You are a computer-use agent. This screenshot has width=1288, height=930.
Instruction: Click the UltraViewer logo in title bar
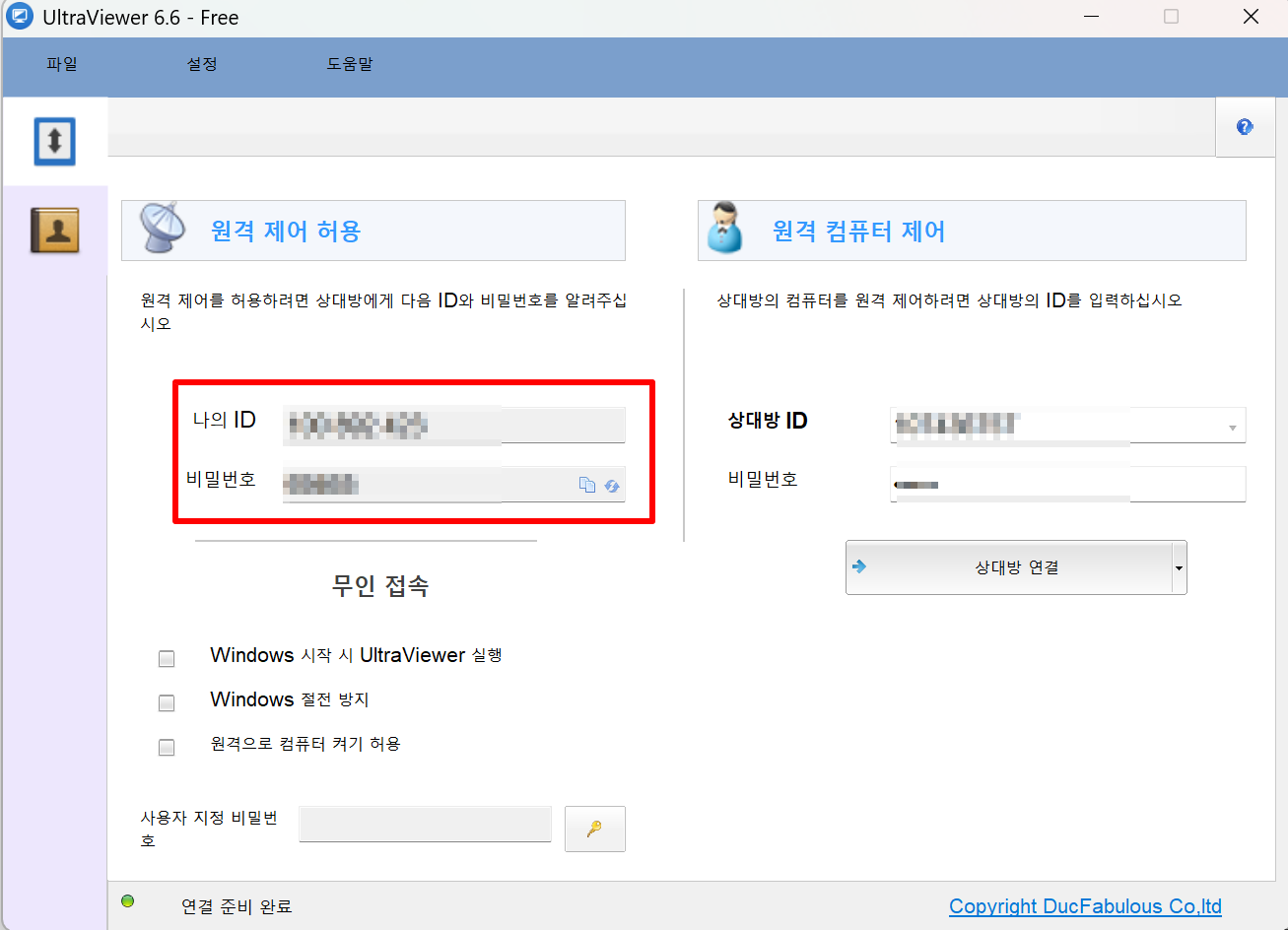pyautogui.click(x=20, y=16)
